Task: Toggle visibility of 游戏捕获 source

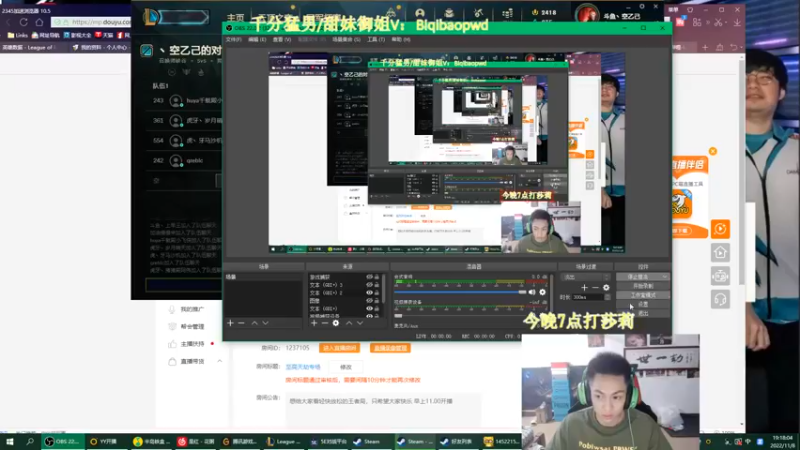Action: tap(369, 277)
